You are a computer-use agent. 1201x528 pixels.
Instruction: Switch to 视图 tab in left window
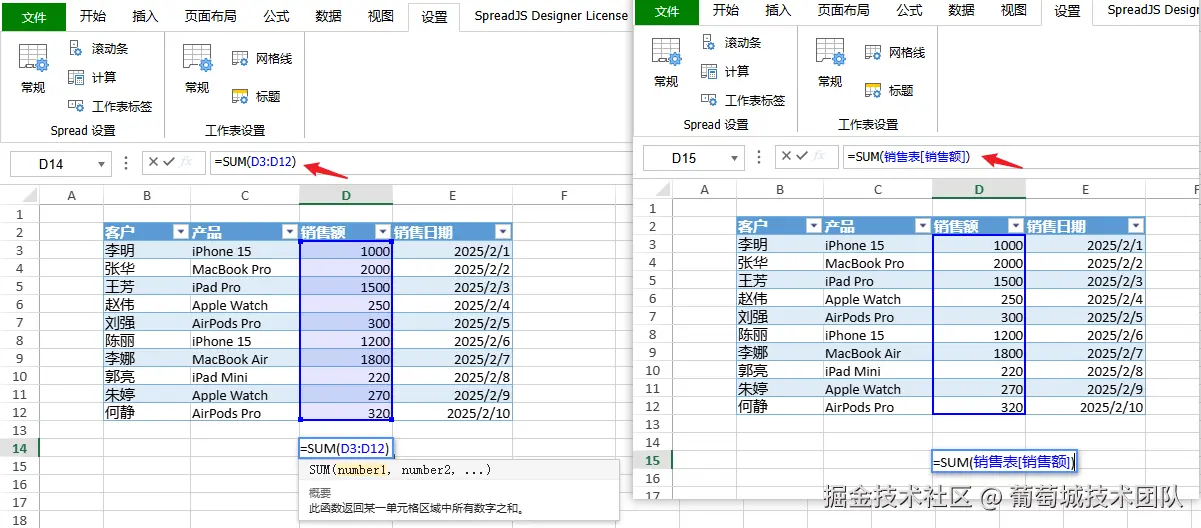(380, 16)
